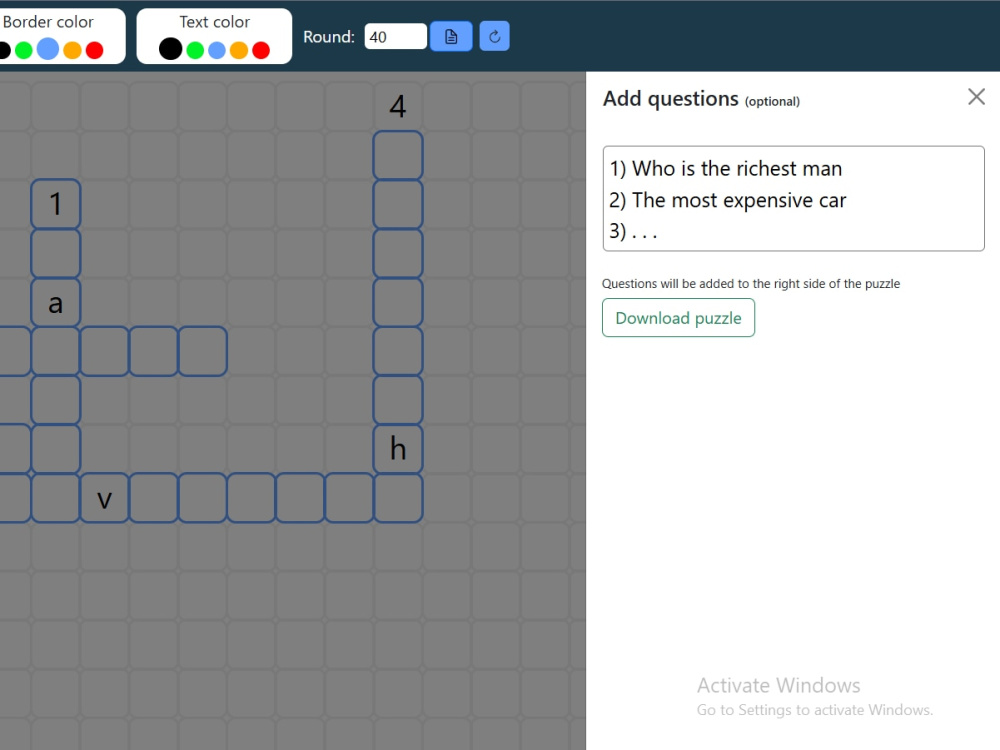
Task: Select green border color
Action: (x=24, y=50)
